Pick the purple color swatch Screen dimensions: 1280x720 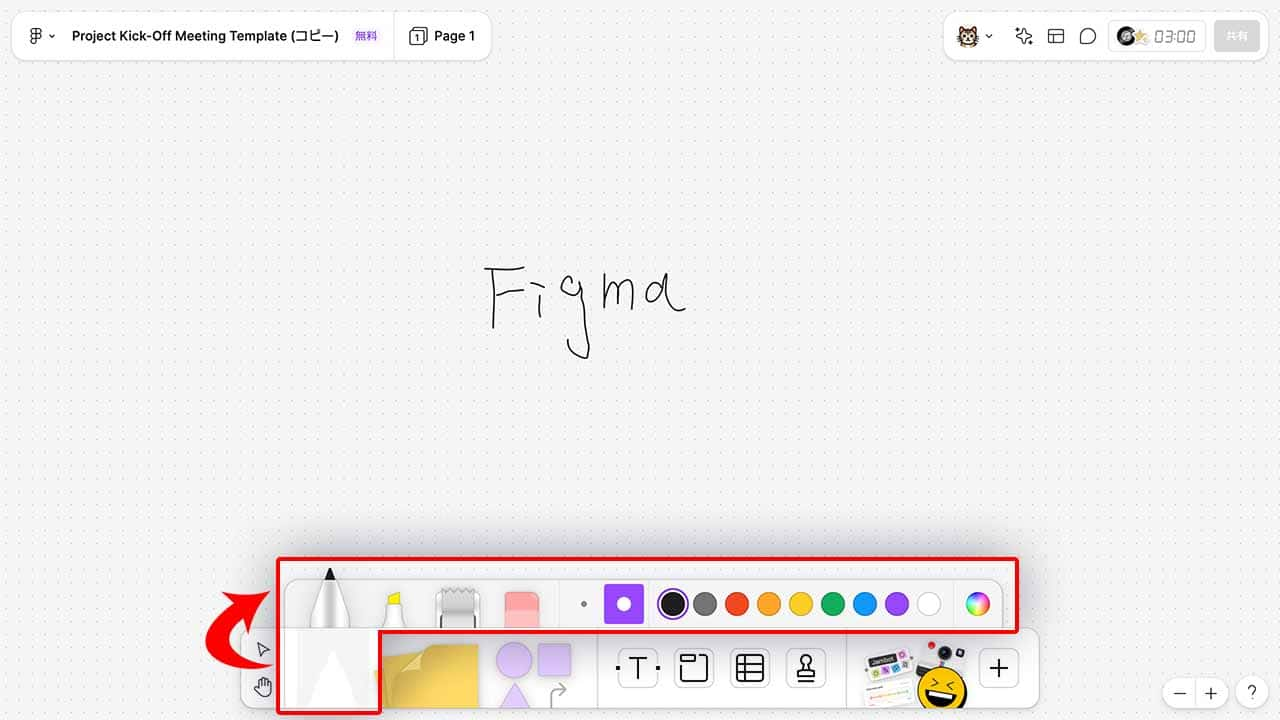tap(897, 604)
